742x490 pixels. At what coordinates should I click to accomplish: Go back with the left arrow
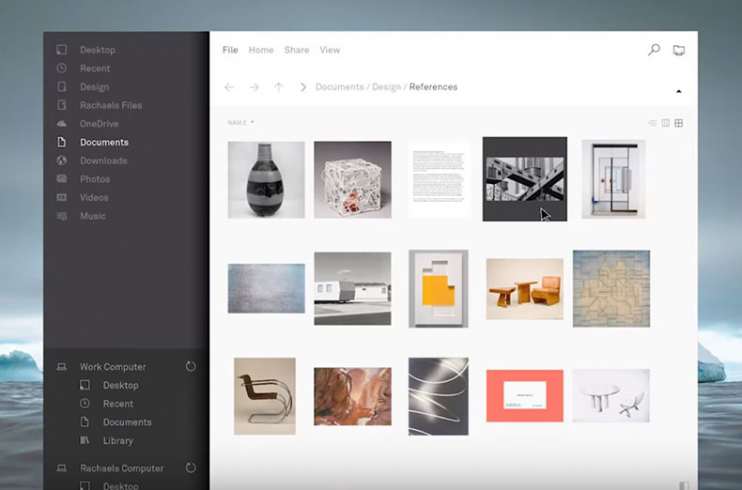(x=230, y=87)
